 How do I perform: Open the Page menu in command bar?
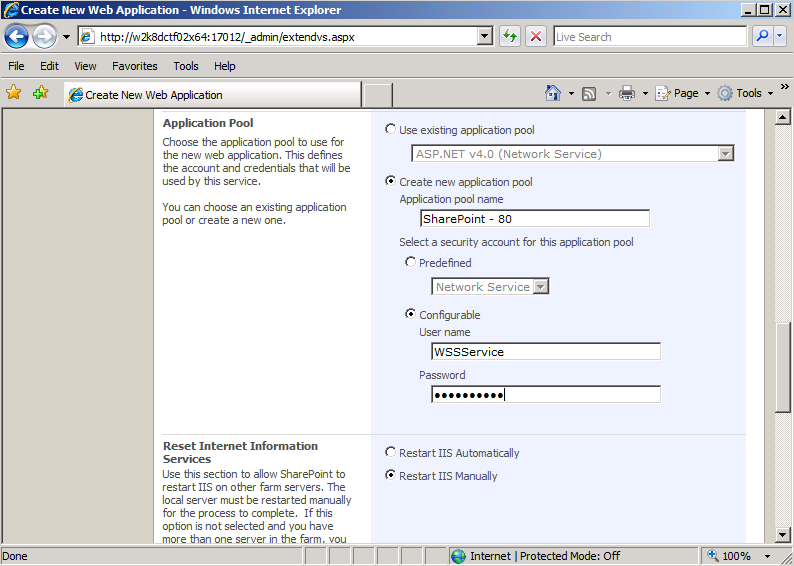point(682,93)
